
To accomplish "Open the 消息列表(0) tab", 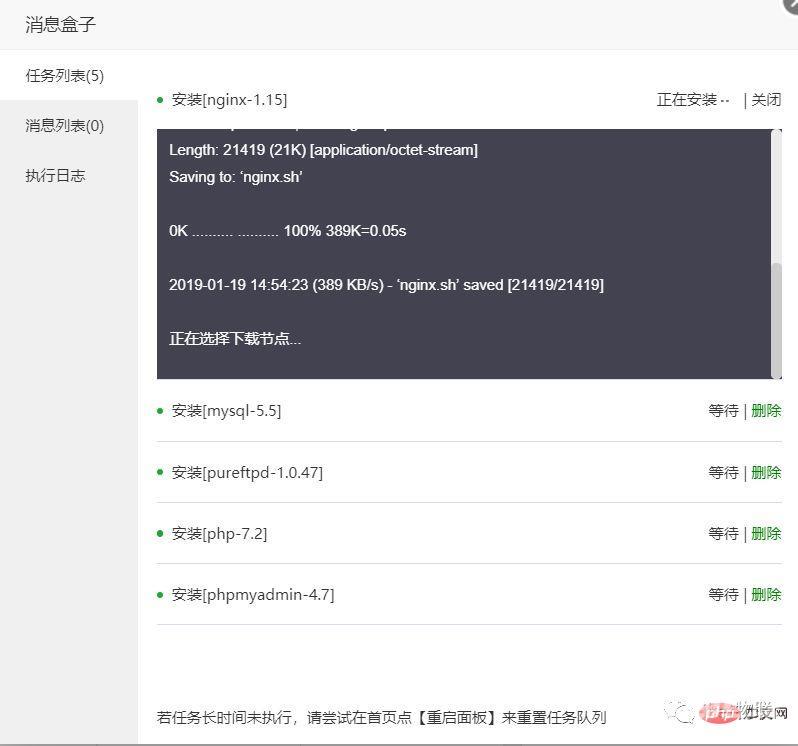I will [x=65, y=126].
